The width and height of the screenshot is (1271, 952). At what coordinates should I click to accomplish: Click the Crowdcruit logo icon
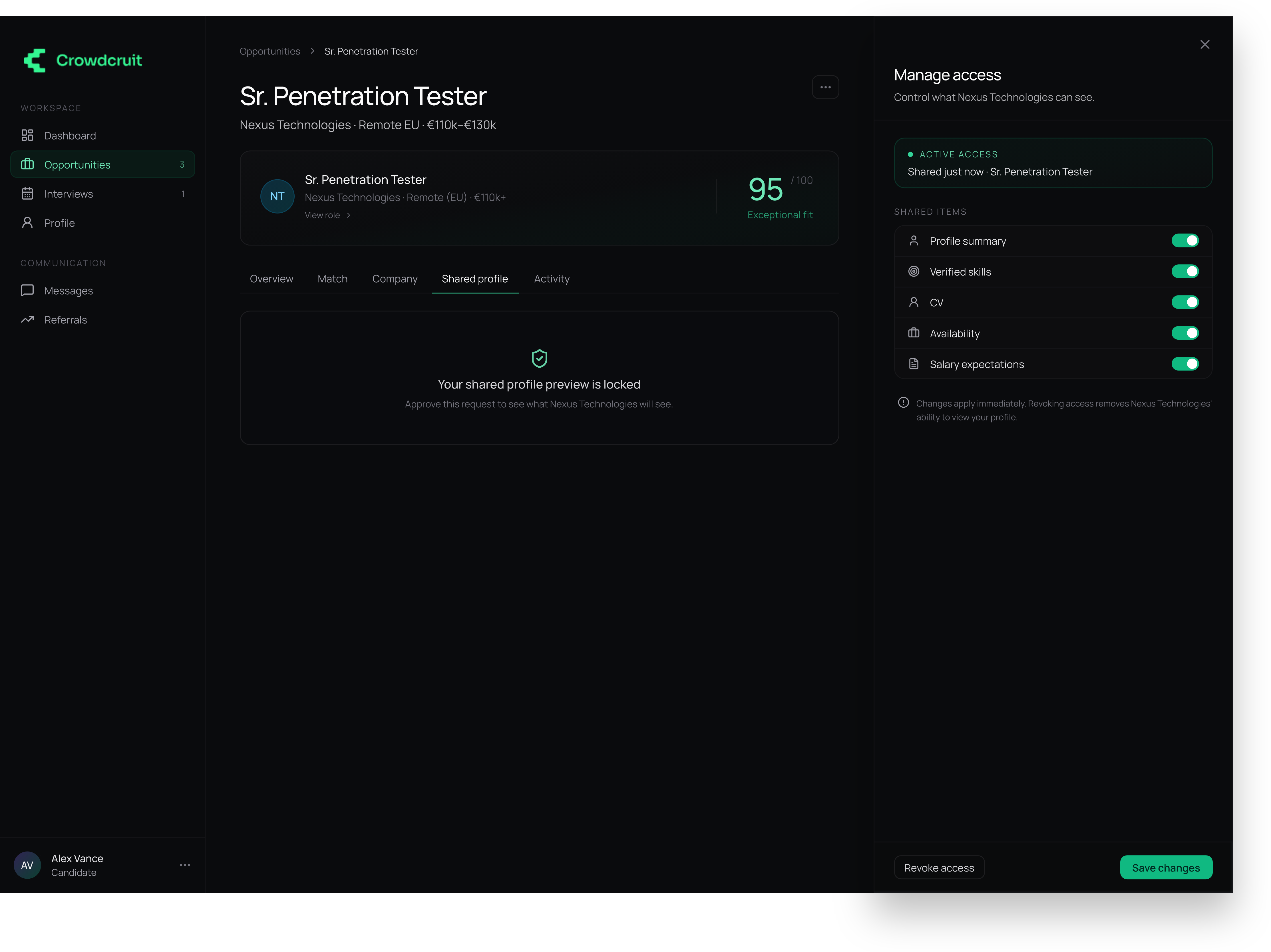[35, 60]
